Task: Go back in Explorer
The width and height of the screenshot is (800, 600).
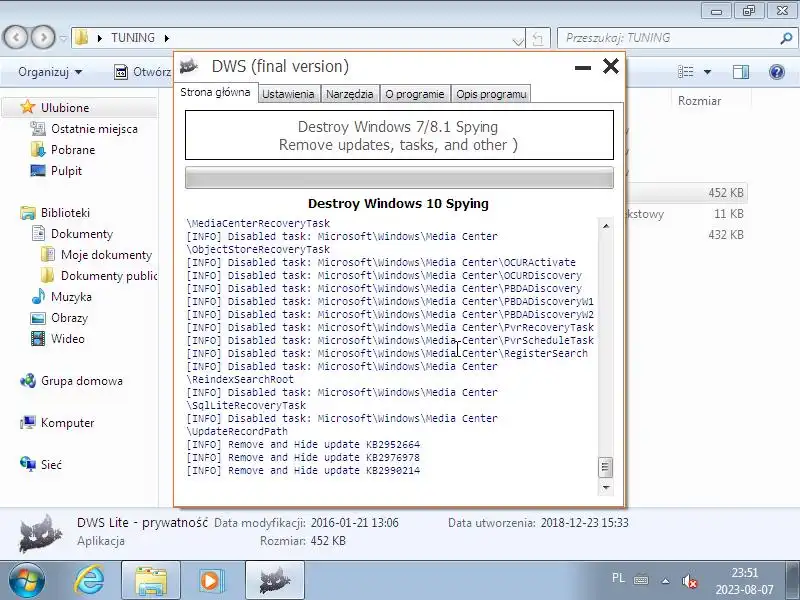Action: [x=16, y=37]
